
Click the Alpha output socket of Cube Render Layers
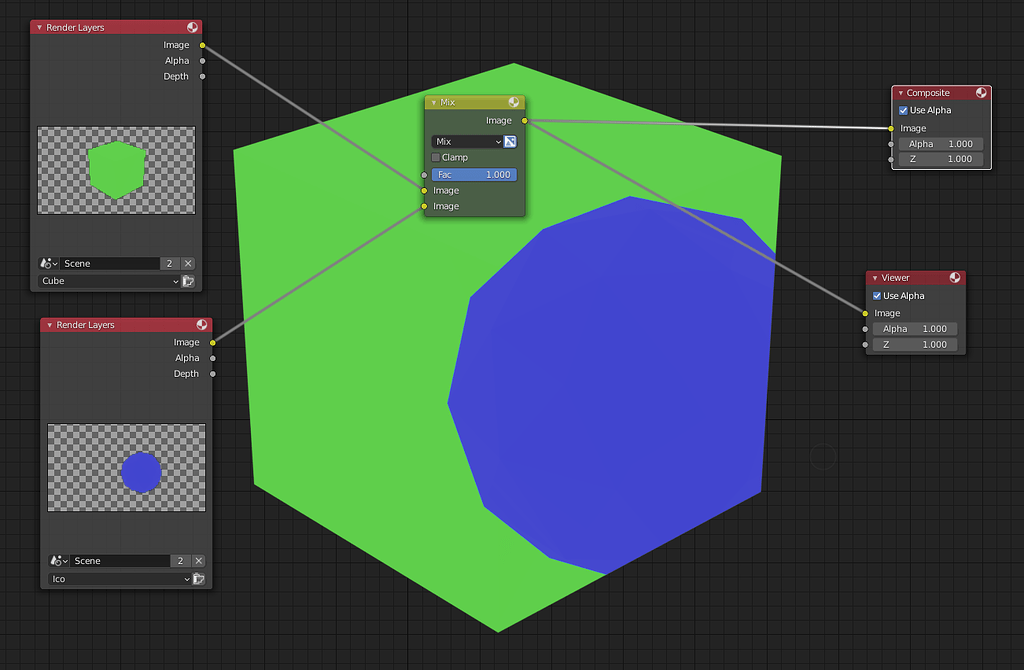pos(202,61)
